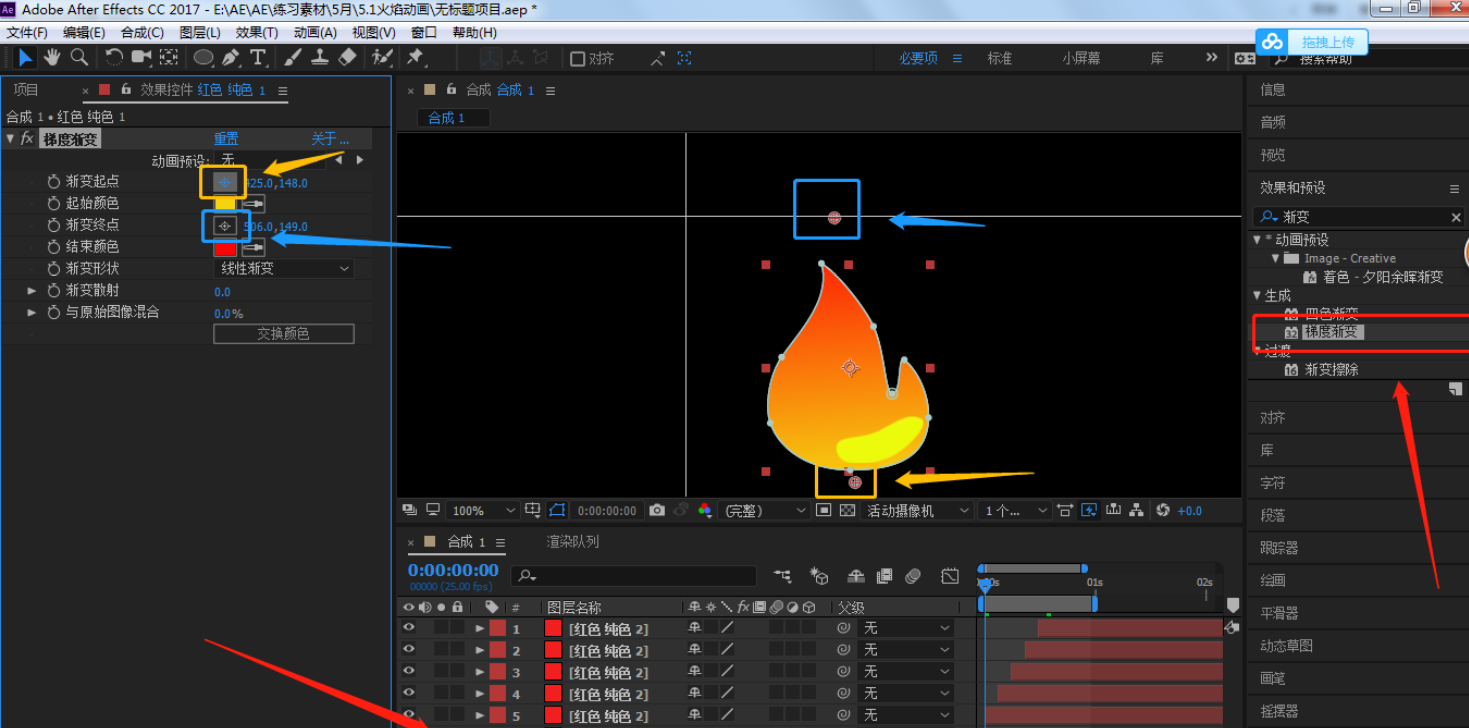The height and width of the screenshot is (728, 1469).
Task: Switch to the 项目 panel tab
Action: 26,90
